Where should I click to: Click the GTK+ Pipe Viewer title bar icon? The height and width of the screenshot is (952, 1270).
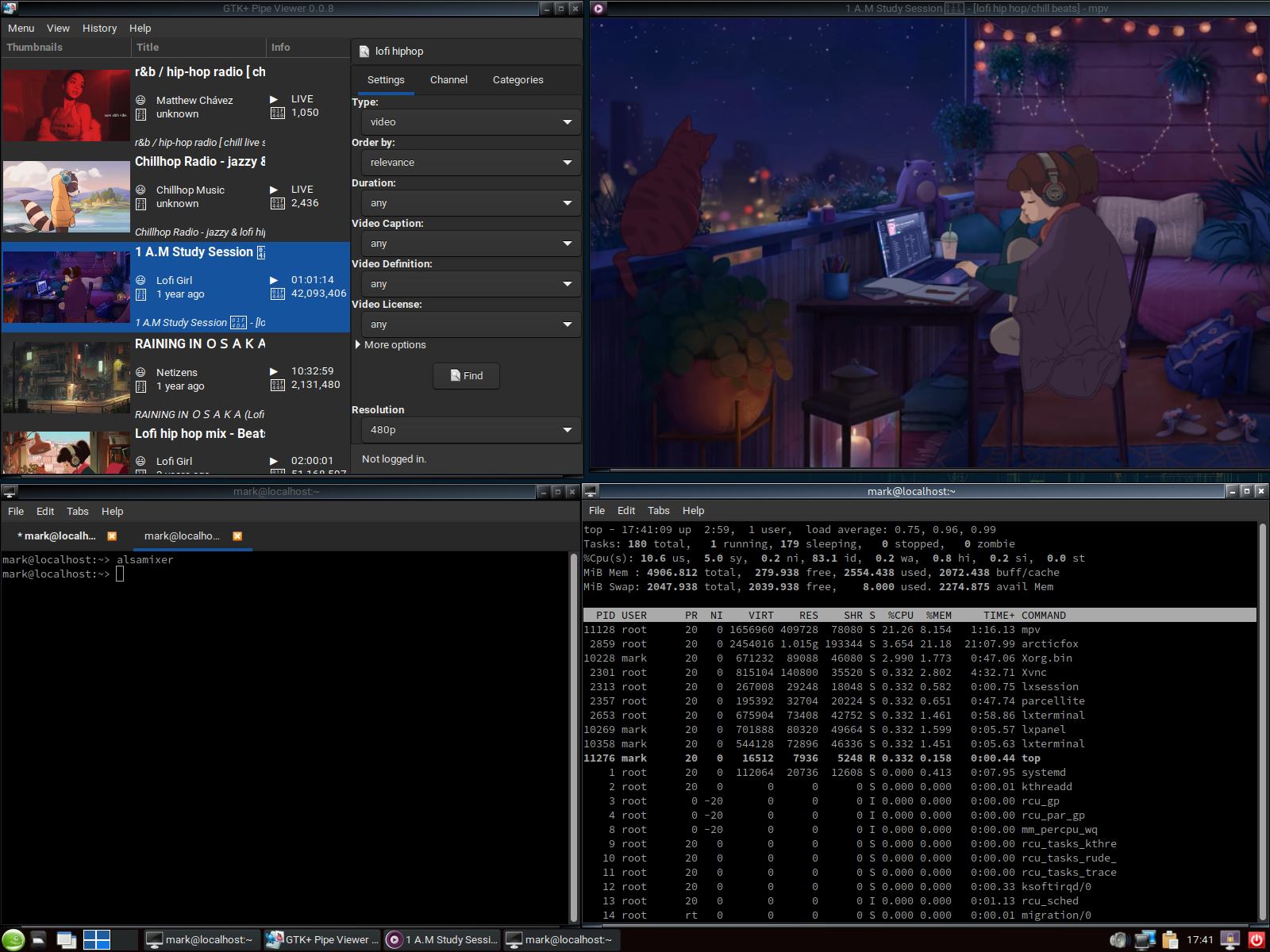[x=10, y=8]
